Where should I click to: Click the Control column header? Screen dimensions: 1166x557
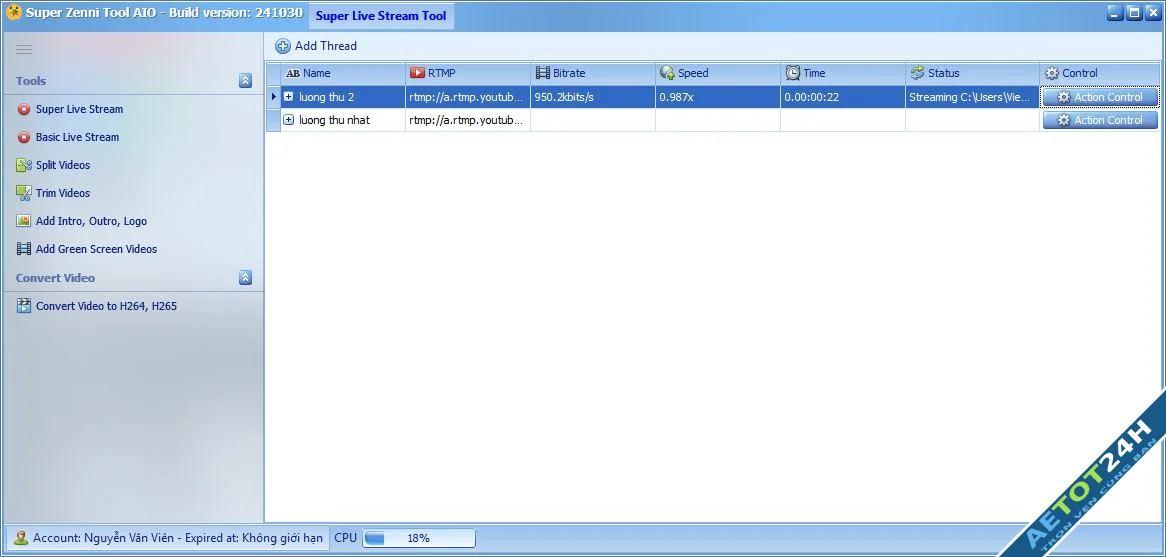1099,73
